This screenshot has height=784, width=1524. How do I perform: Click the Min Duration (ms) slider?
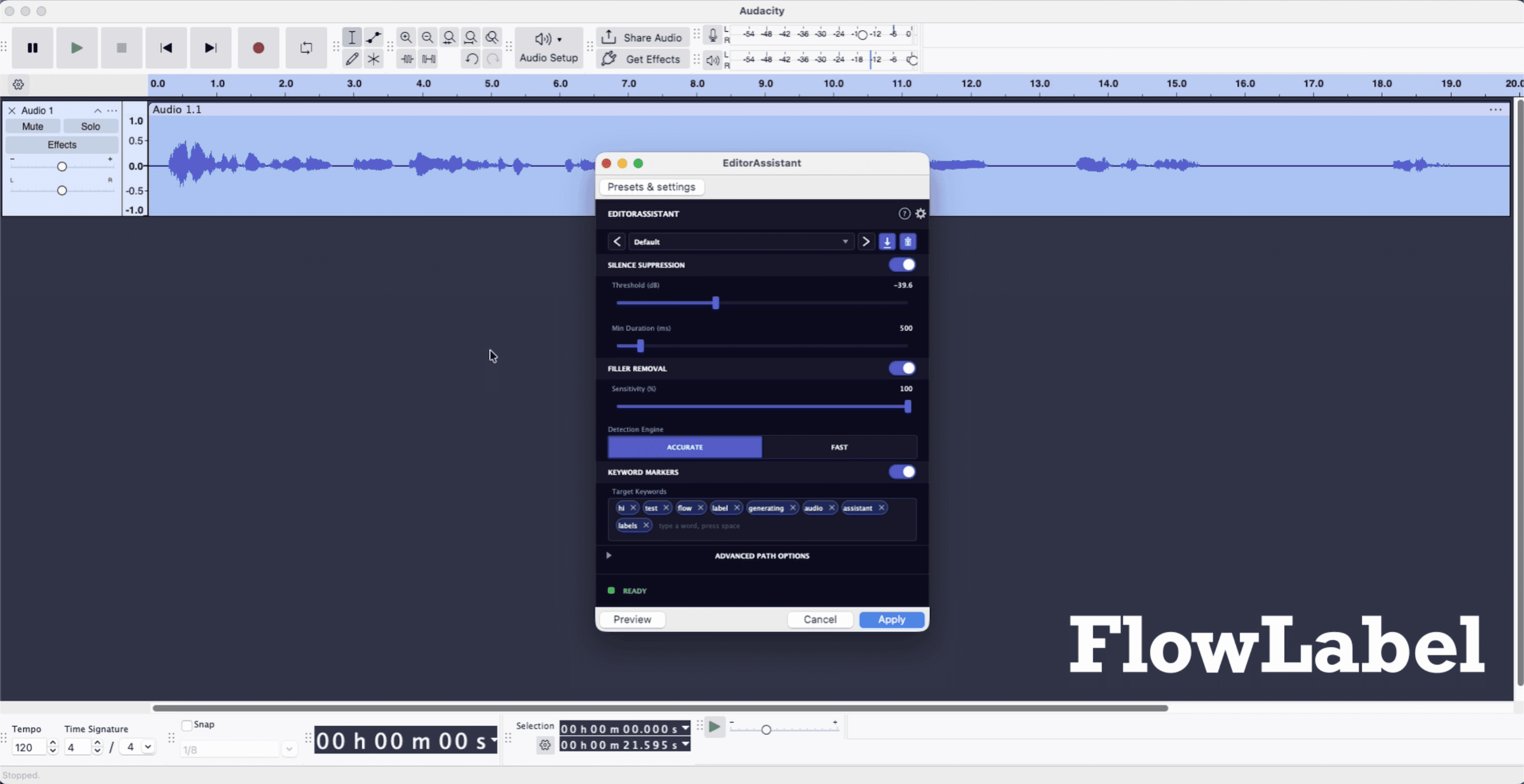762,346
